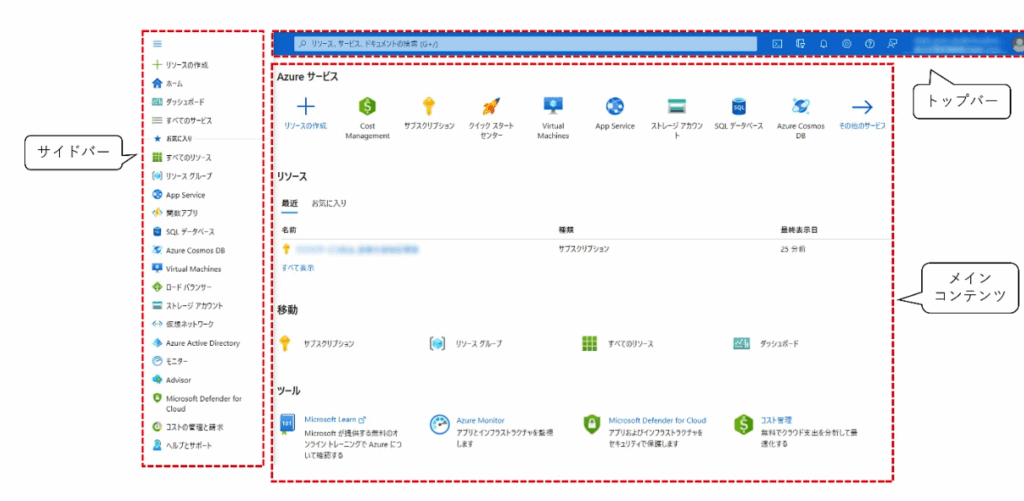This screenshot has width=1024, height=501.
Task: Launch クイック スタート センター rocket icon
Action: [x=490, y=107]
